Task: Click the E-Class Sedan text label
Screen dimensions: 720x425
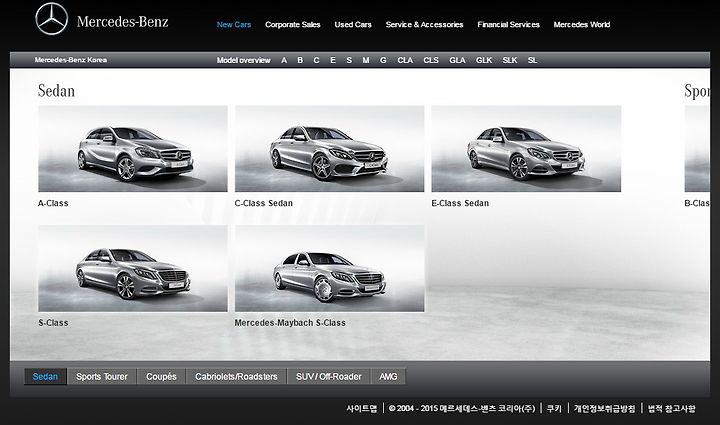Action: pyautogui.click(x=460, y=203)
